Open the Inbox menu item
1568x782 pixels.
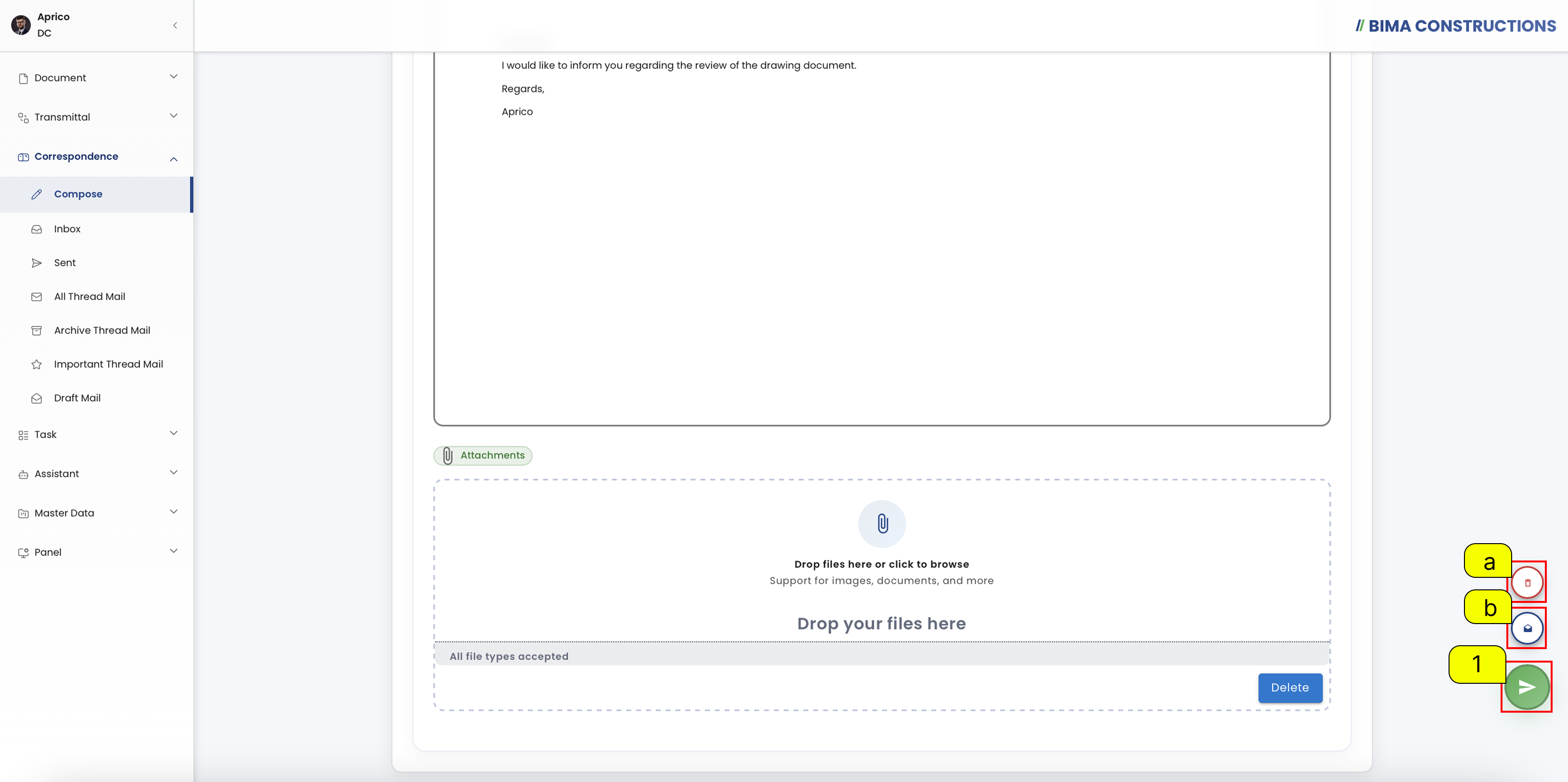click(96, 229)
